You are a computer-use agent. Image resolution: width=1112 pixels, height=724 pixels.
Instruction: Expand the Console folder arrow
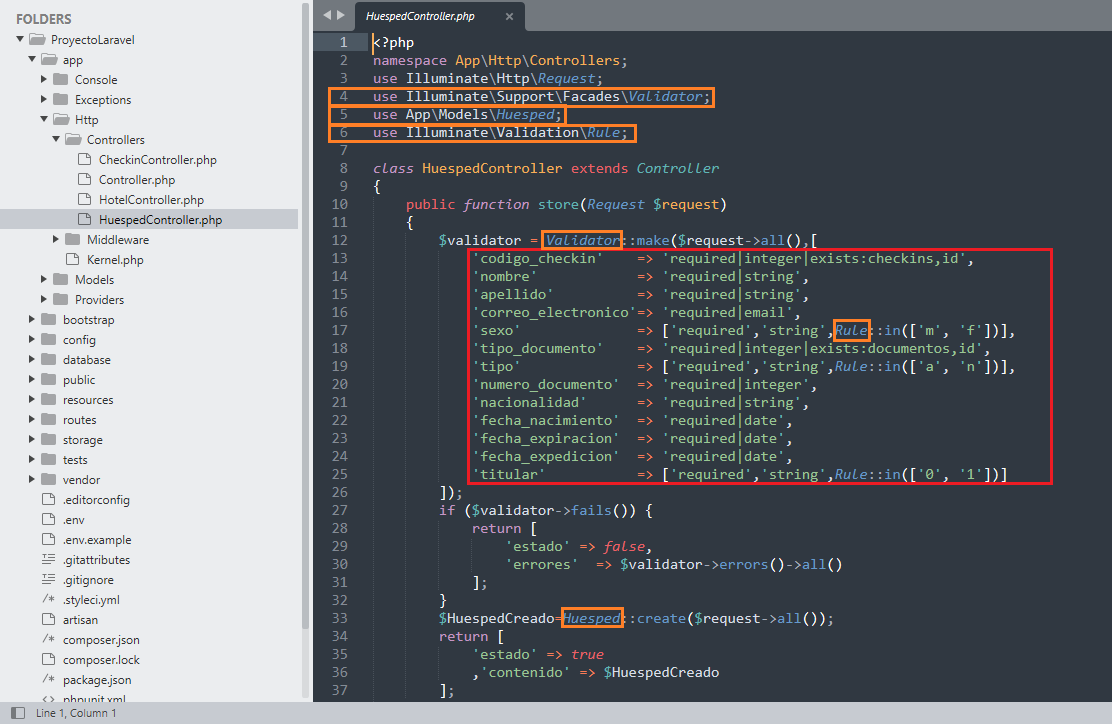tap(44, 80)
